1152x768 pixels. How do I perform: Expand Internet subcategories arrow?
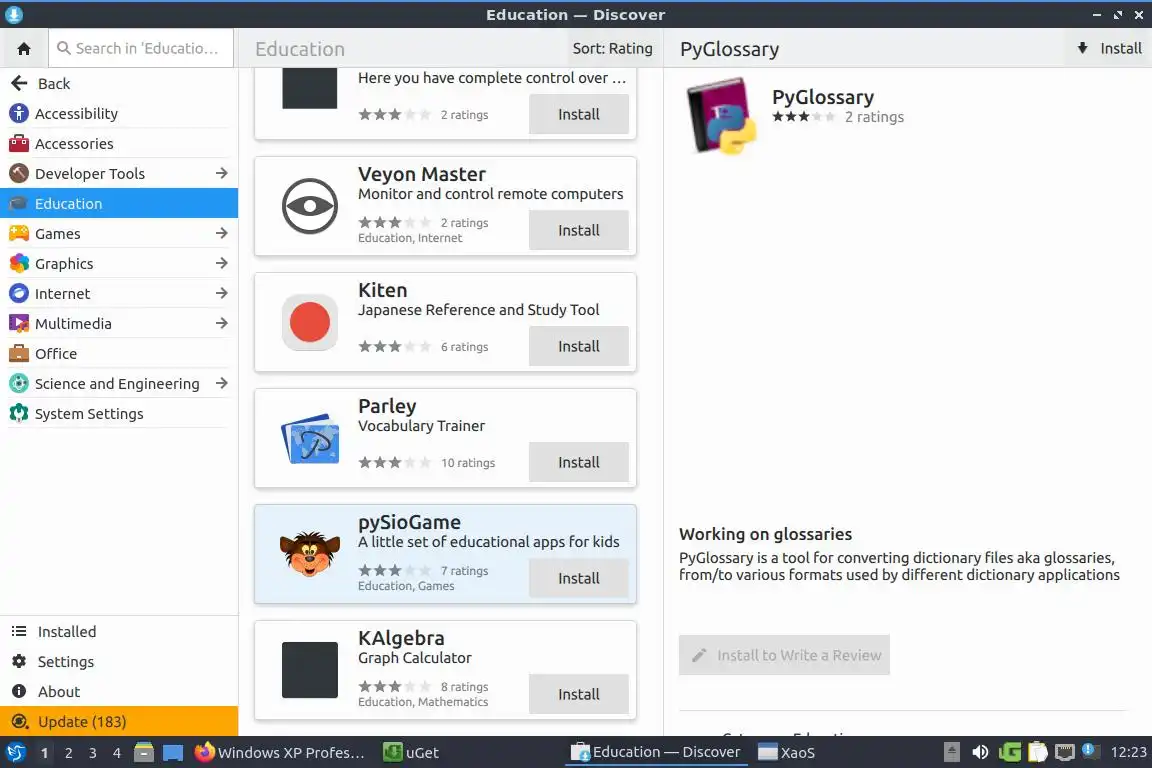coord(221,293)
